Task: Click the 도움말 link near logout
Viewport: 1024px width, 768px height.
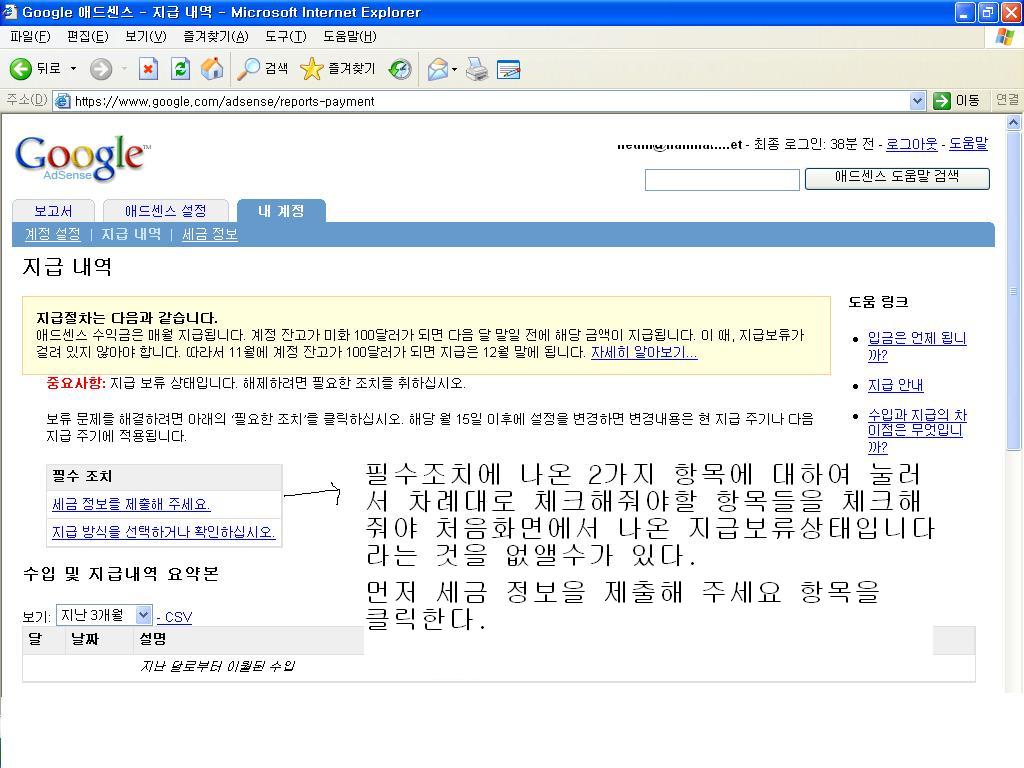Action: tap(968, 144)
